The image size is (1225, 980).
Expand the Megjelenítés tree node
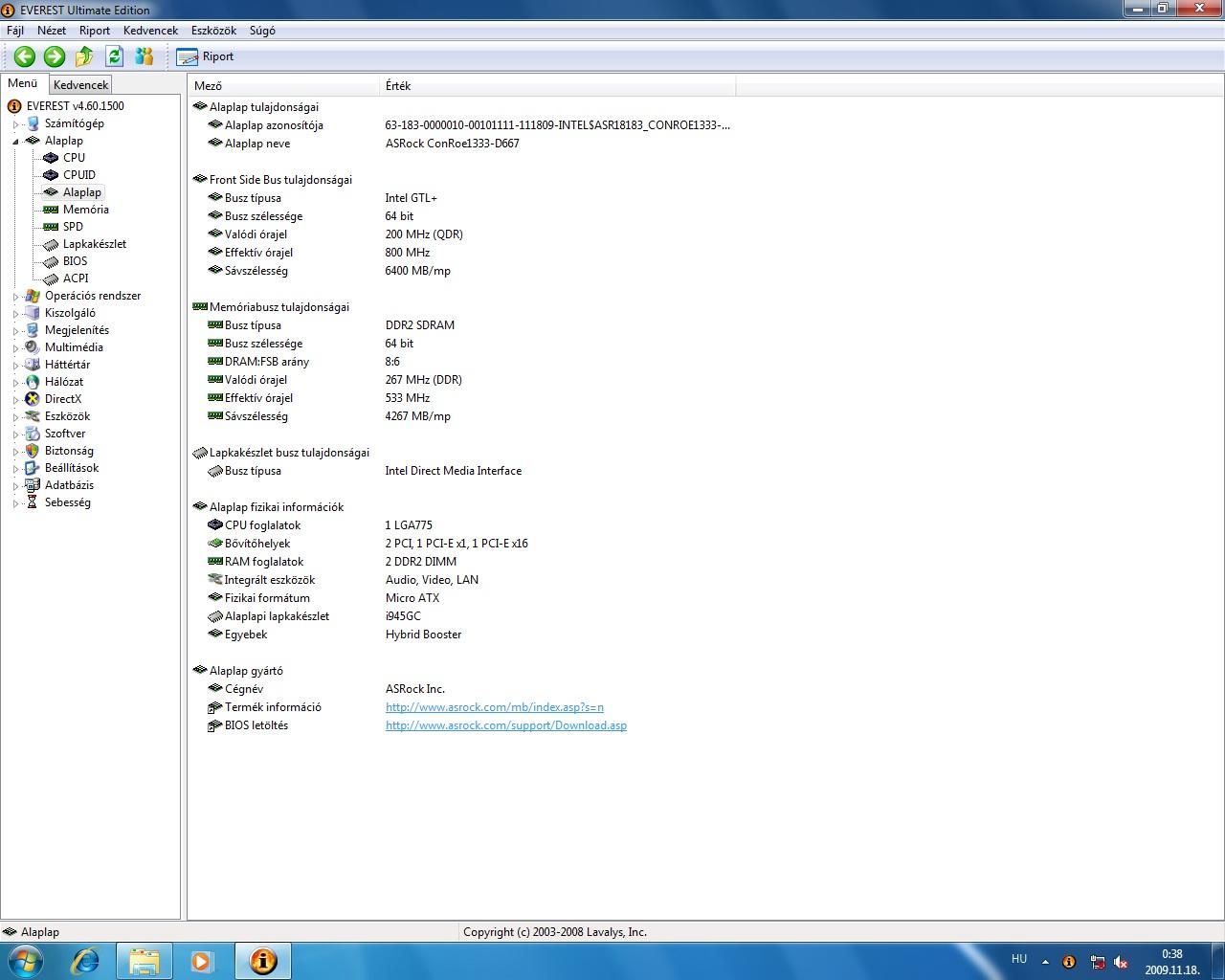point(16,330)
